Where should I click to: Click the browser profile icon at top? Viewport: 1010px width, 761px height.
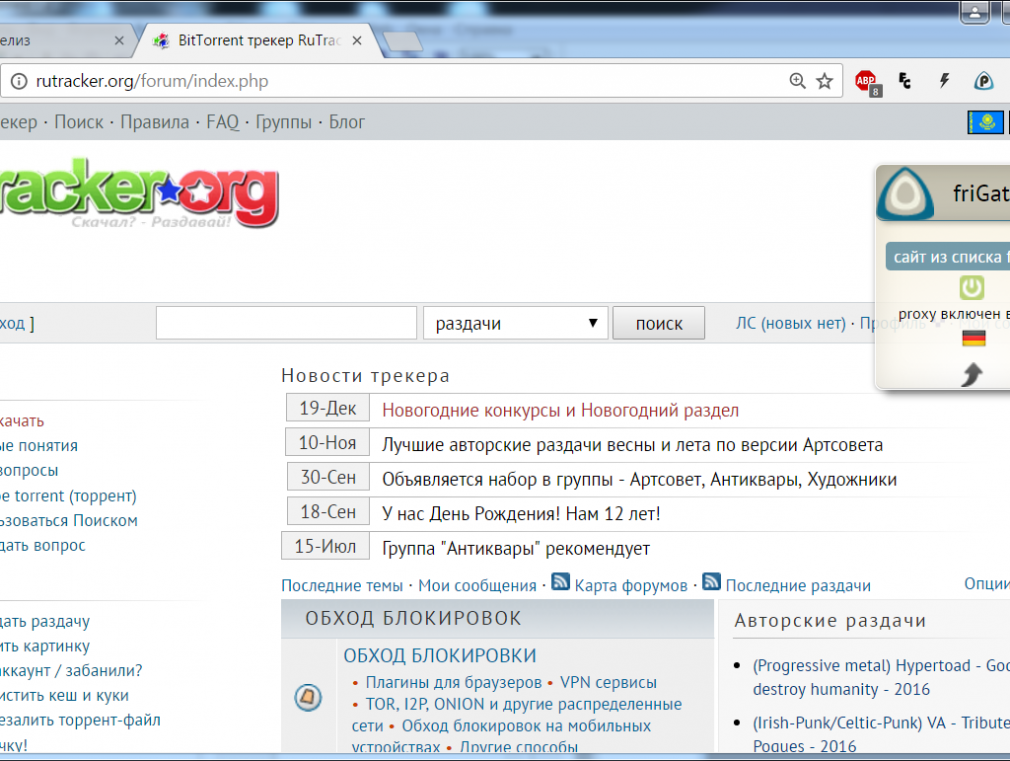(x=975, y=12)
